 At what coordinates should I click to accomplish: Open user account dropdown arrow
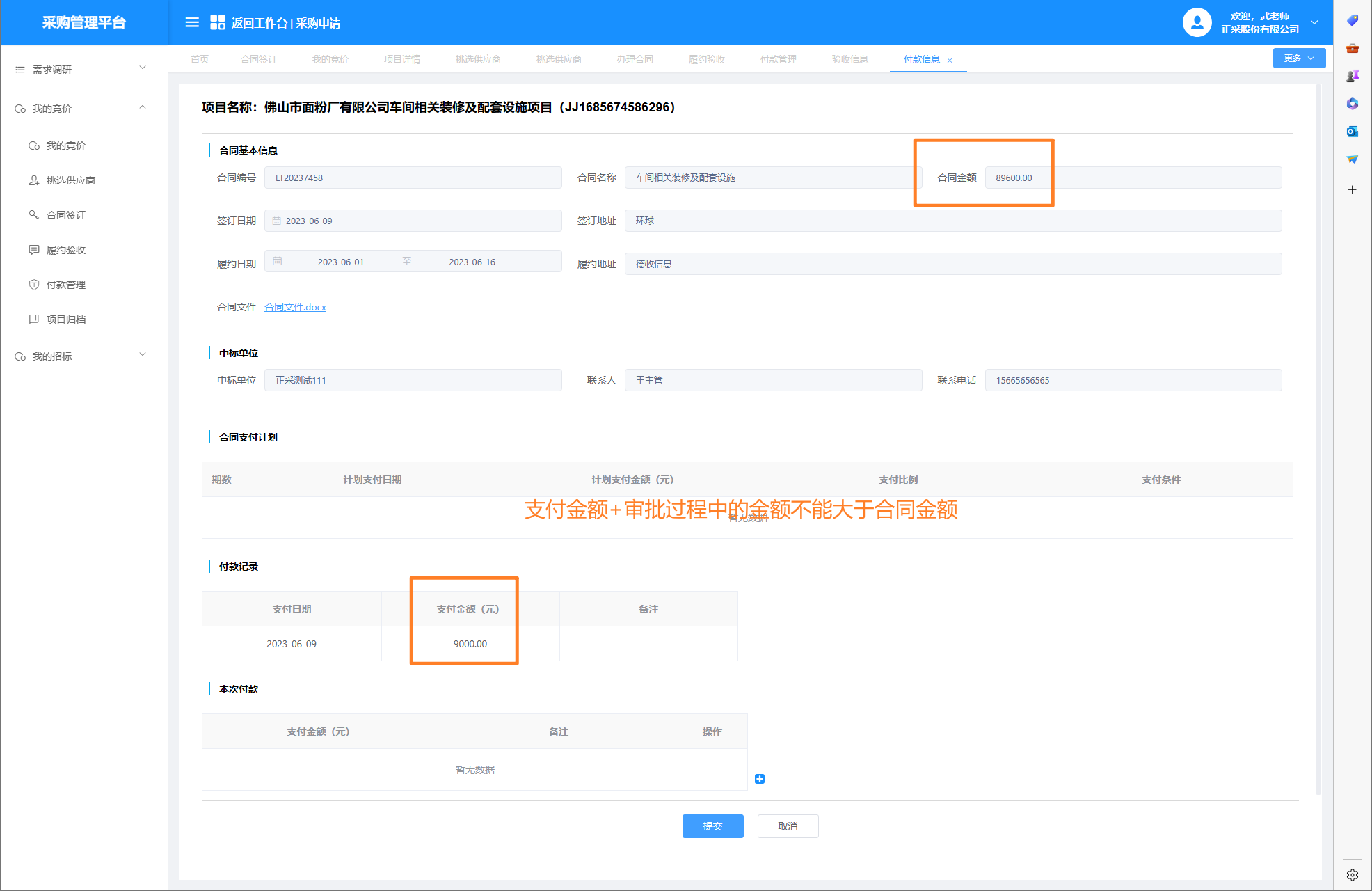click(1314, 22)
